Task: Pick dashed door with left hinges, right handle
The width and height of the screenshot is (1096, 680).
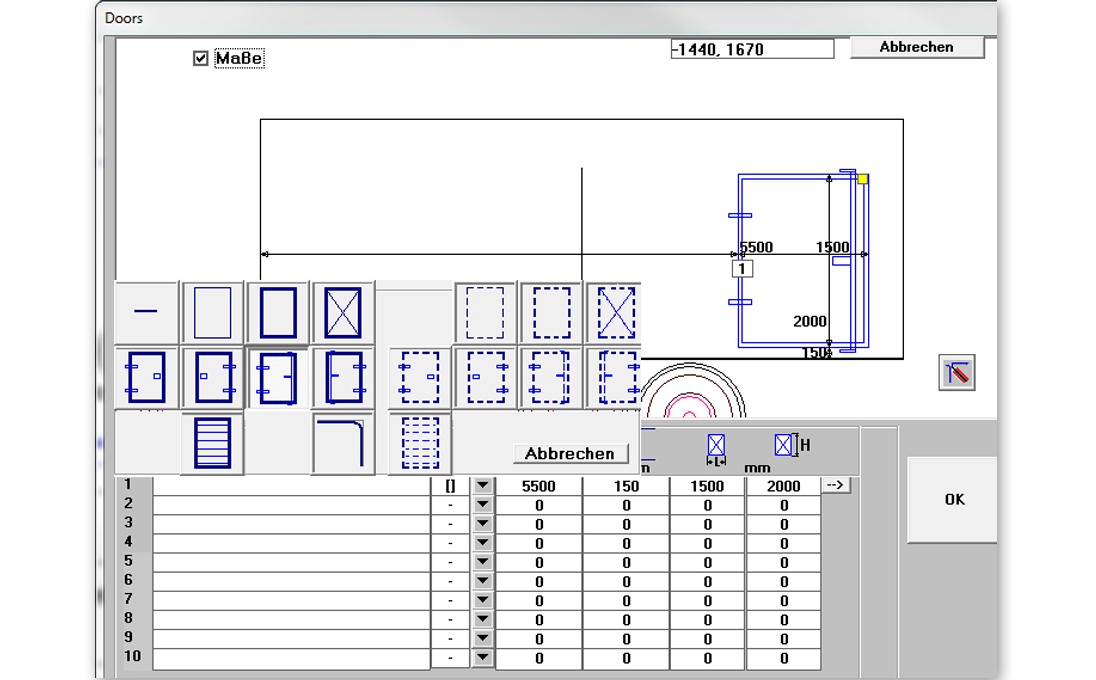Action: point(419,377)
